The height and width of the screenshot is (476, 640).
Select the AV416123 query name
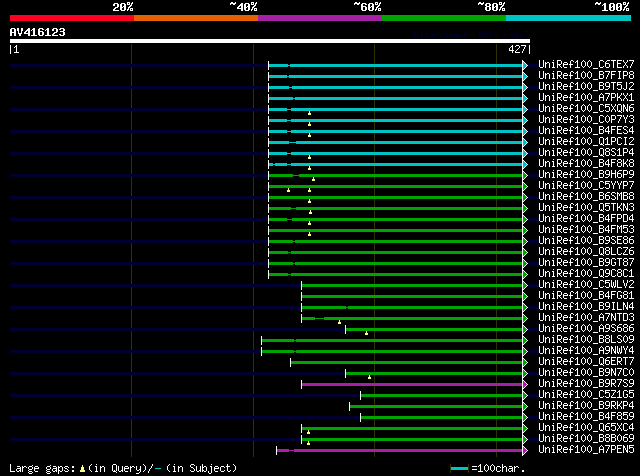pyautogui.click(x=38, y=32)
